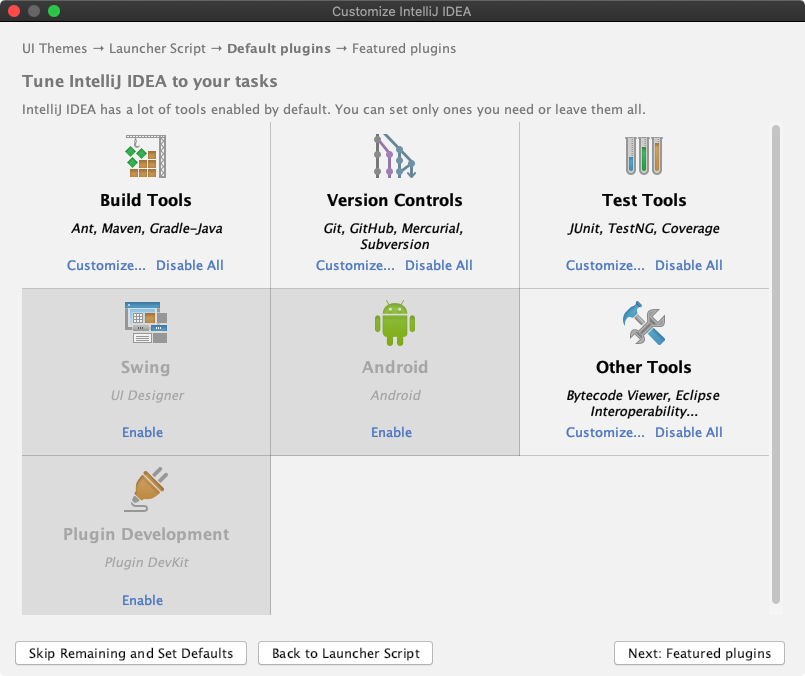
Task: Select the Featured plugins breadcrumb step
Action: click(x=404, y=48)
